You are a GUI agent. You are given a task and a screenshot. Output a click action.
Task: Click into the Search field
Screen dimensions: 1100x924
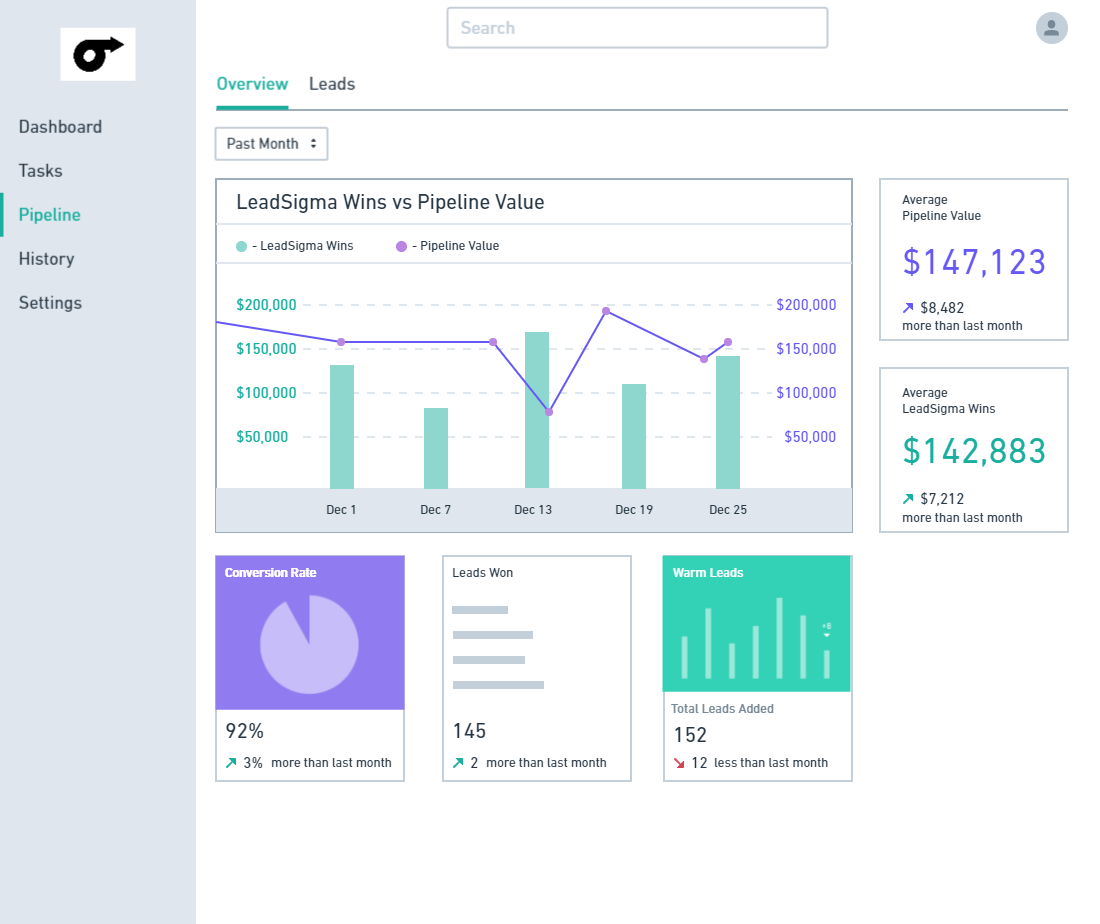pos(637,28)
